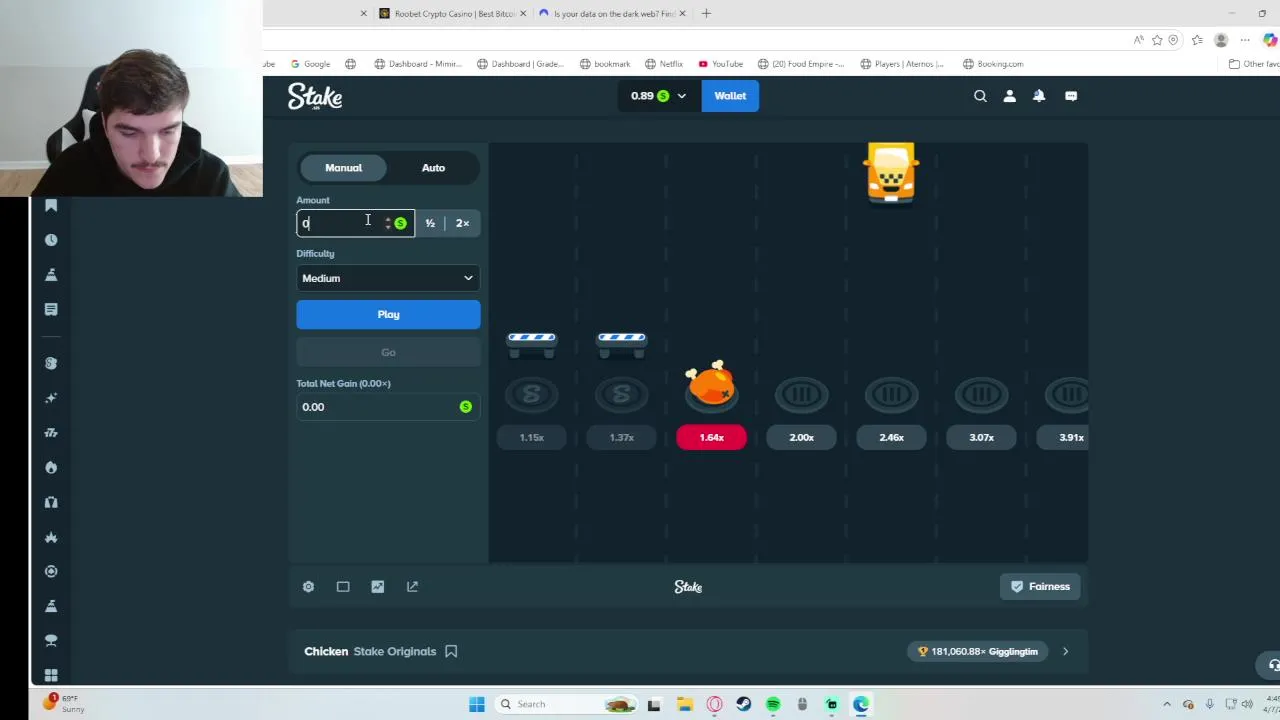The height and width of the screenshot is (720, 1280).
Task: Expand the balance currency dropdown
Action: 682,96
